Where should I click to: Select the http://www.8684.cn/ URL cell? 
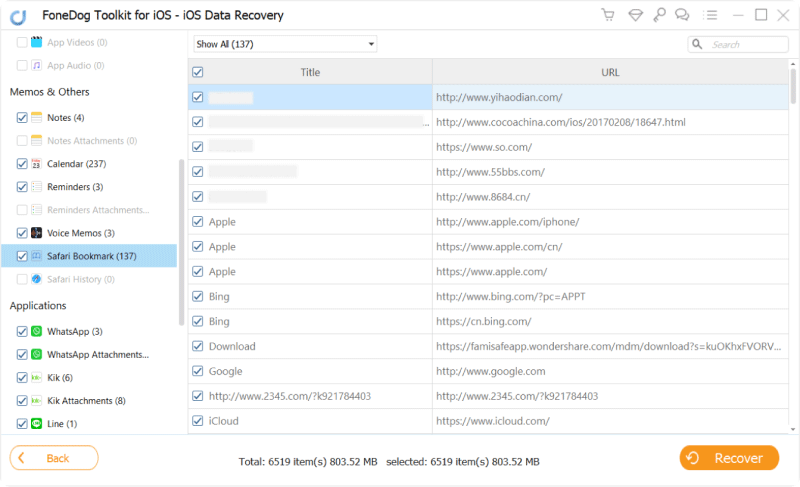pyautogui.click(x=610, y=197)
